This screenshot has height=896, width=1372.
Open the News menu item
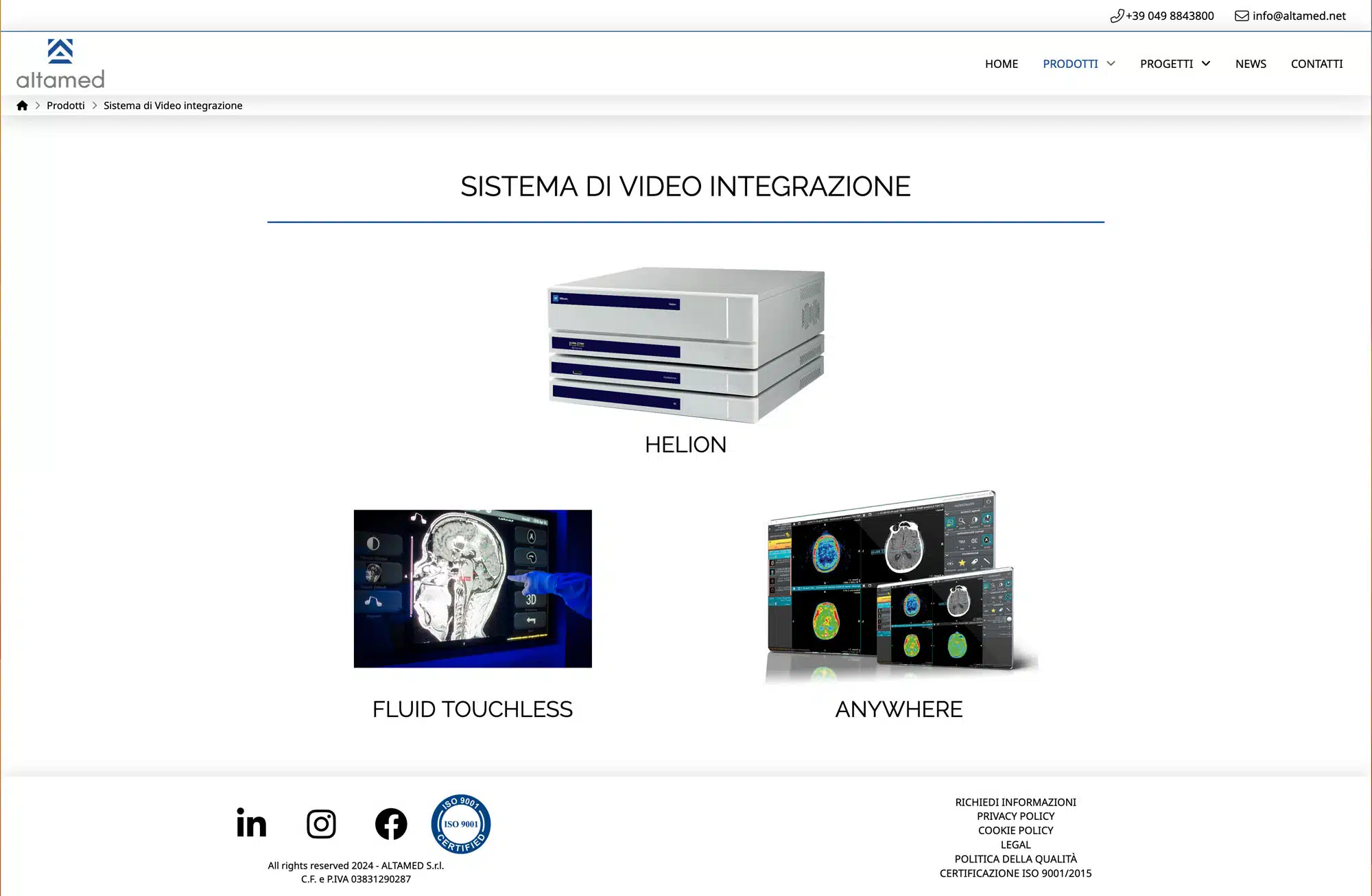click(1251, 64)
